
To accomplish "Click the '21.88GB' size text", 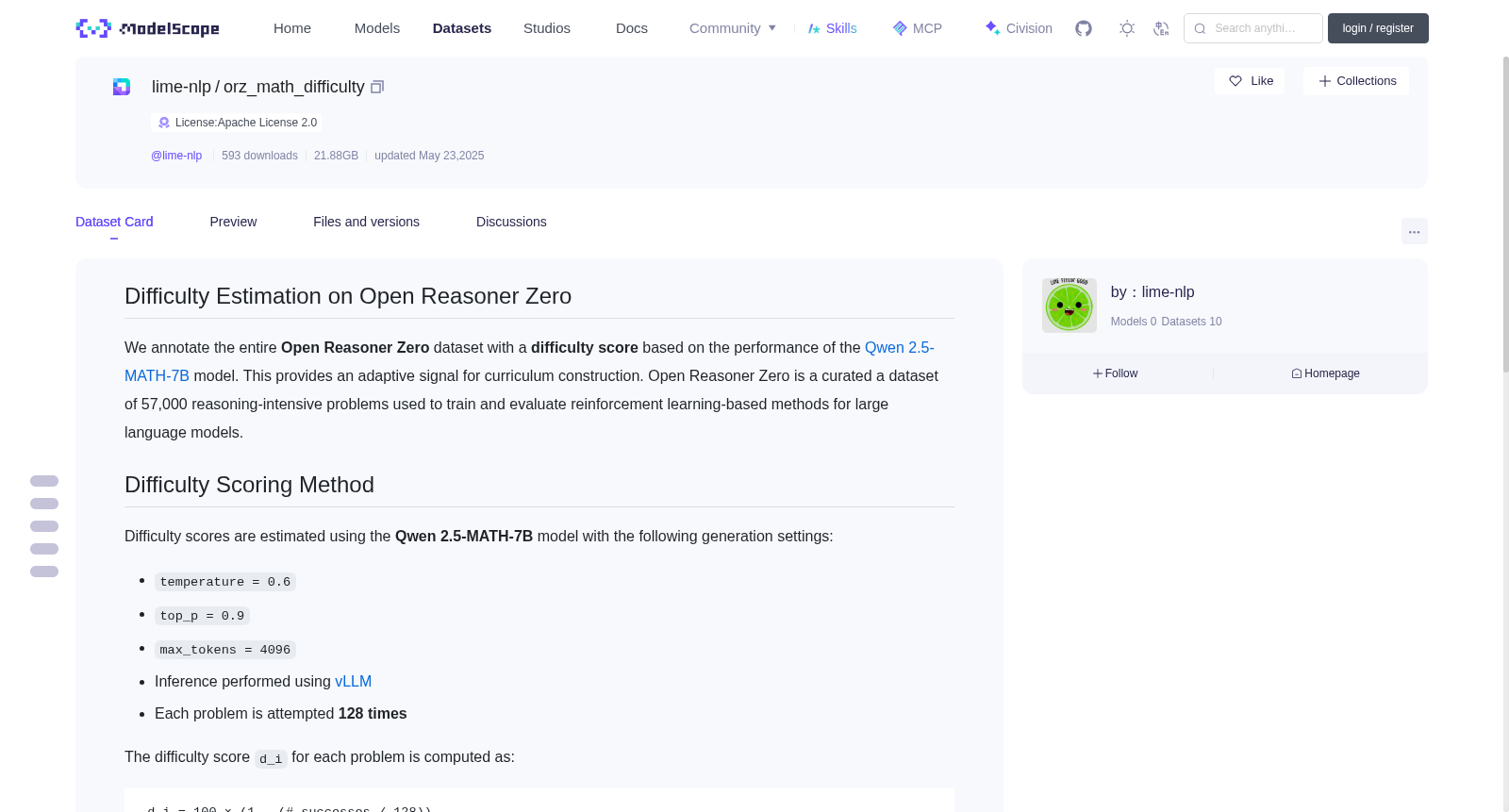I will [x=336, y=156].
